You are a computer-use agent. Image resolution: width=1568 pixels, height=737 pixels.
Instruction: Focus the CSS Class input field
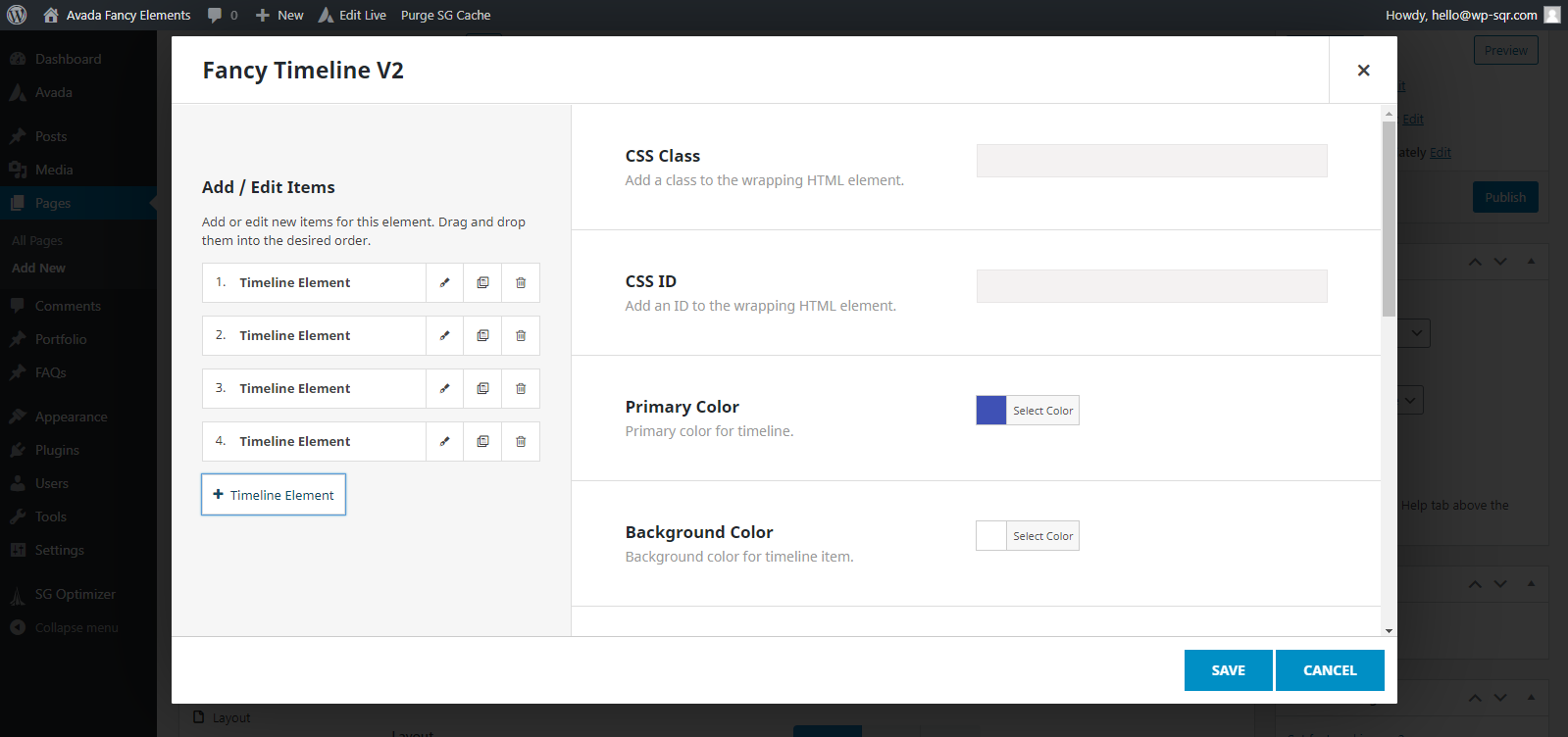point(1151,161)
